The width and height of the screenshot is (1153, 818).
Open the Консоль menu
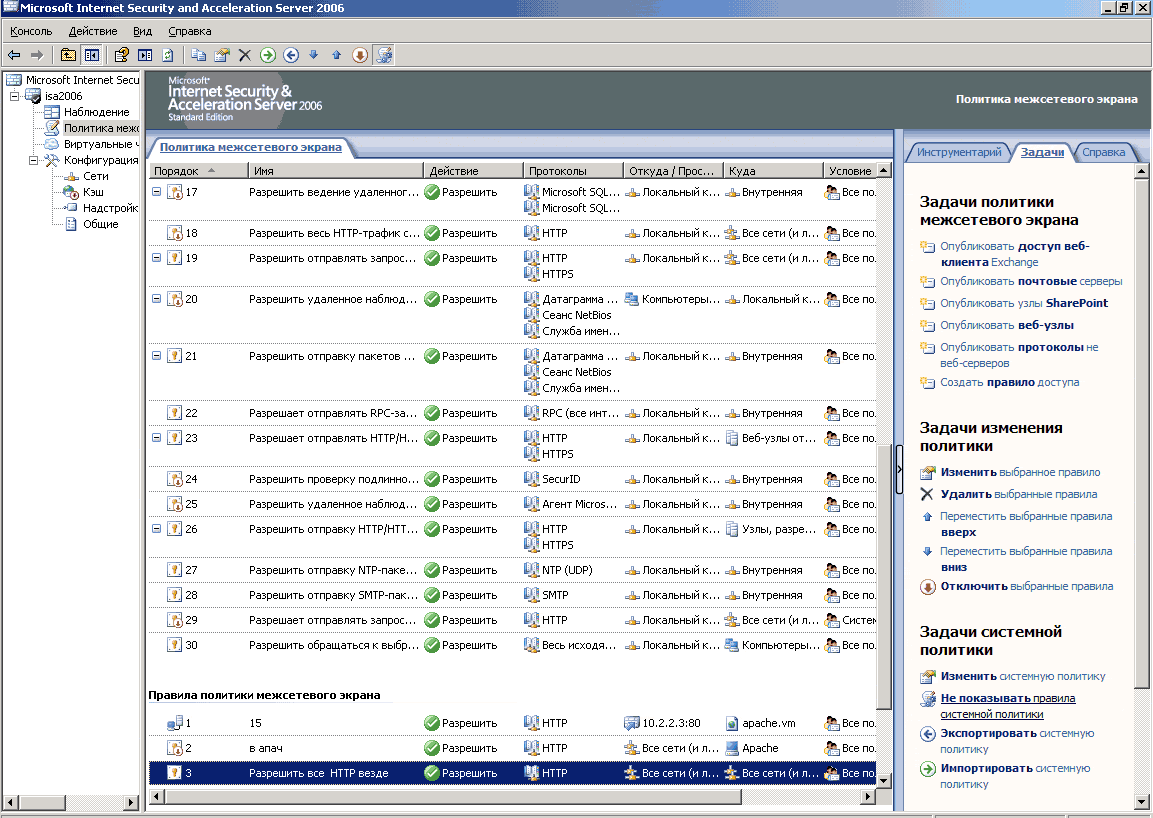pyautogui.click(x=31, y=32)
